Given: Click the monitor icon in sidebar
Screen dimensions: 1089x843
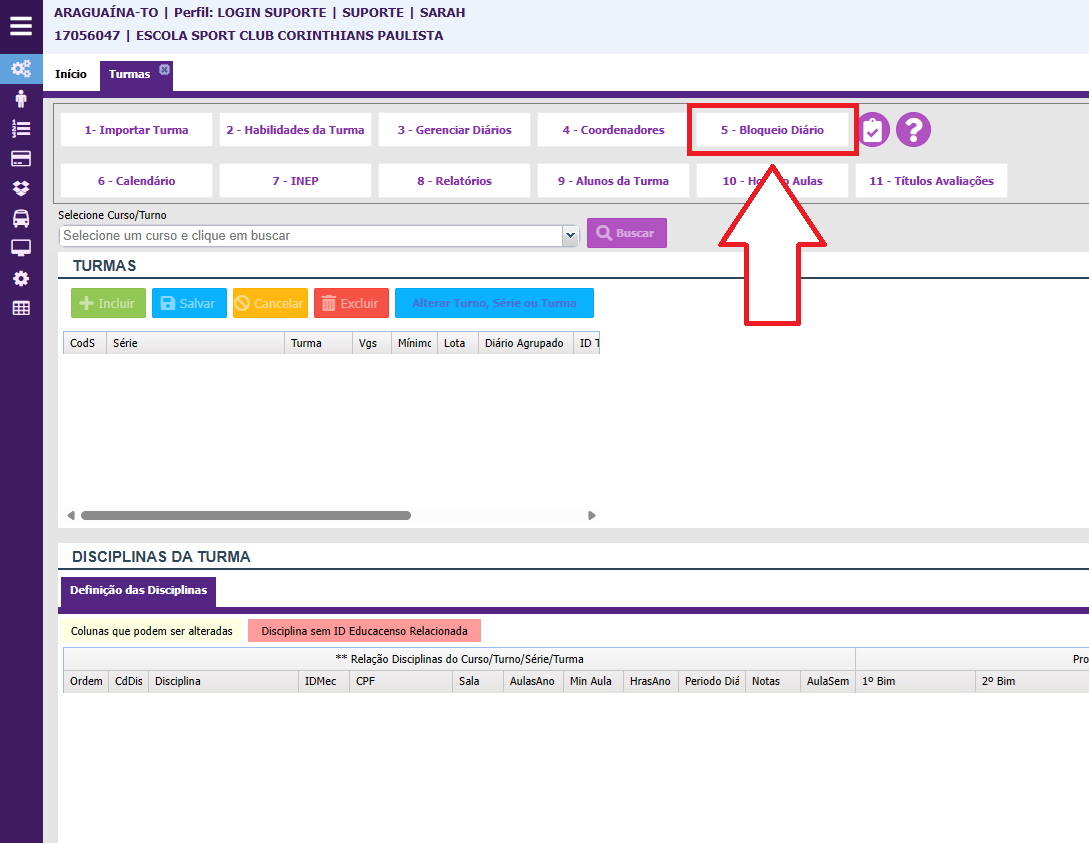Looking at the screenshot, I should point(21,248).
